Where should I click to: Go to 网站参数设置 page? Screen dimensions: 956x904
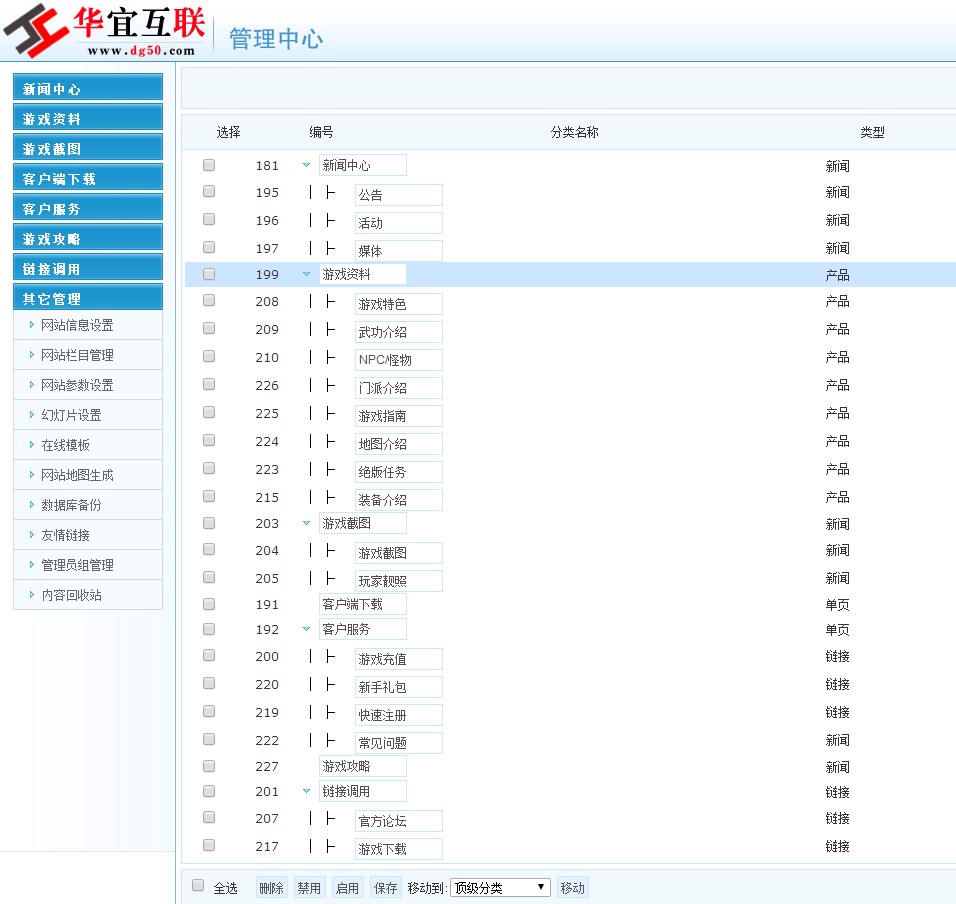77,385
